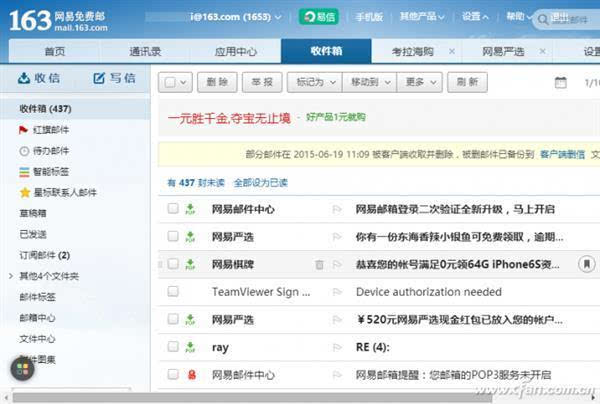The height and width of the screenshot is (404, 600).
Task: Click the 客户端删信 link
Action: [x=562, y=155]
